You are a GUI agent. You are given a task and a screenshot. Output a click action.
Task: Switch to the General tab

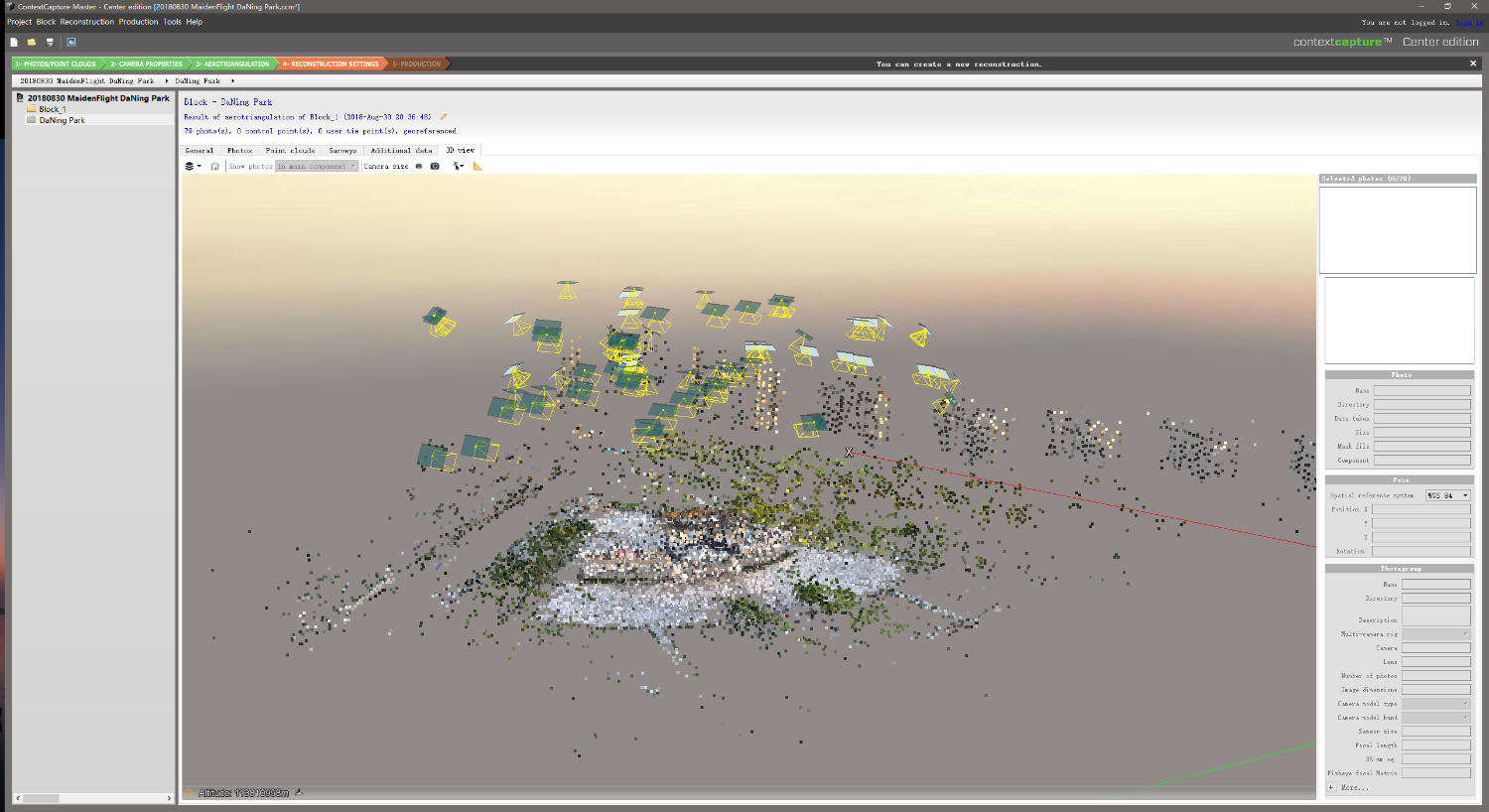[200, 151]
